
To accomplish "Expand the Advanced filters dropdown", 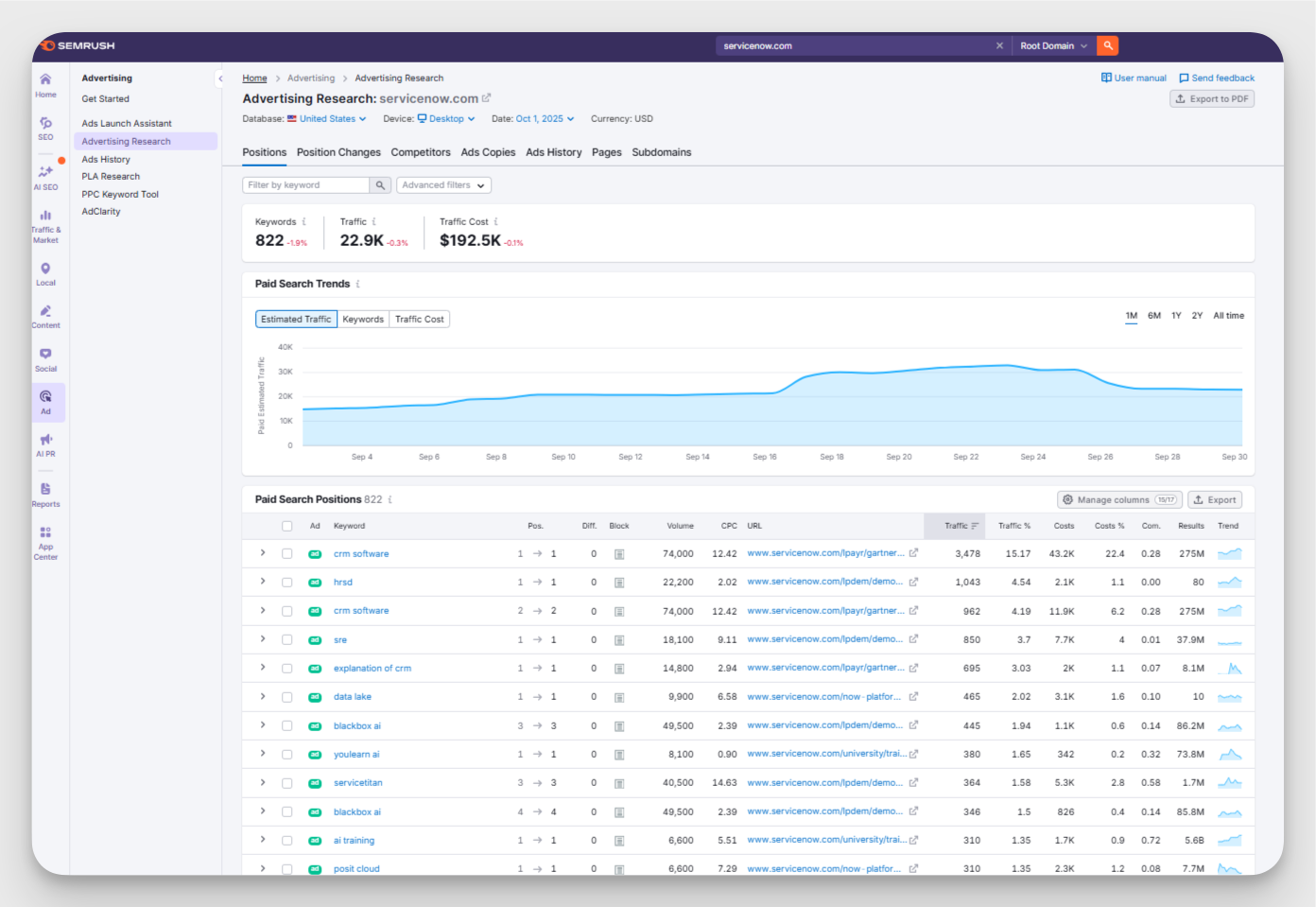I will coord(443,185).
